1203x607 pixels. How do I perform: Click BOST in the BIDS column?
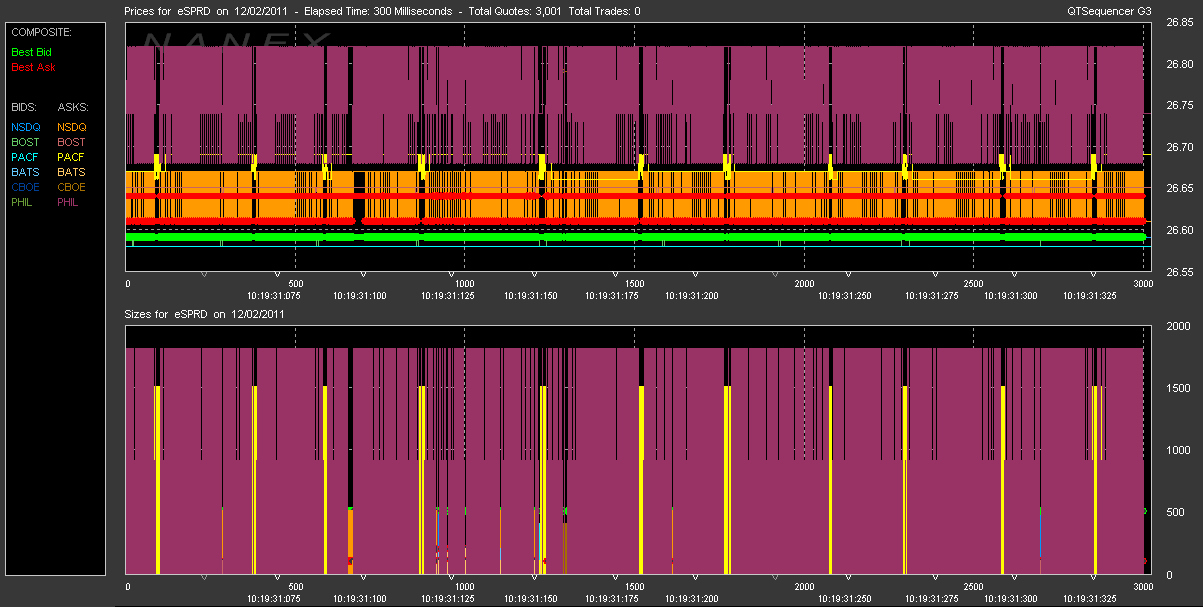coord(26,142)
